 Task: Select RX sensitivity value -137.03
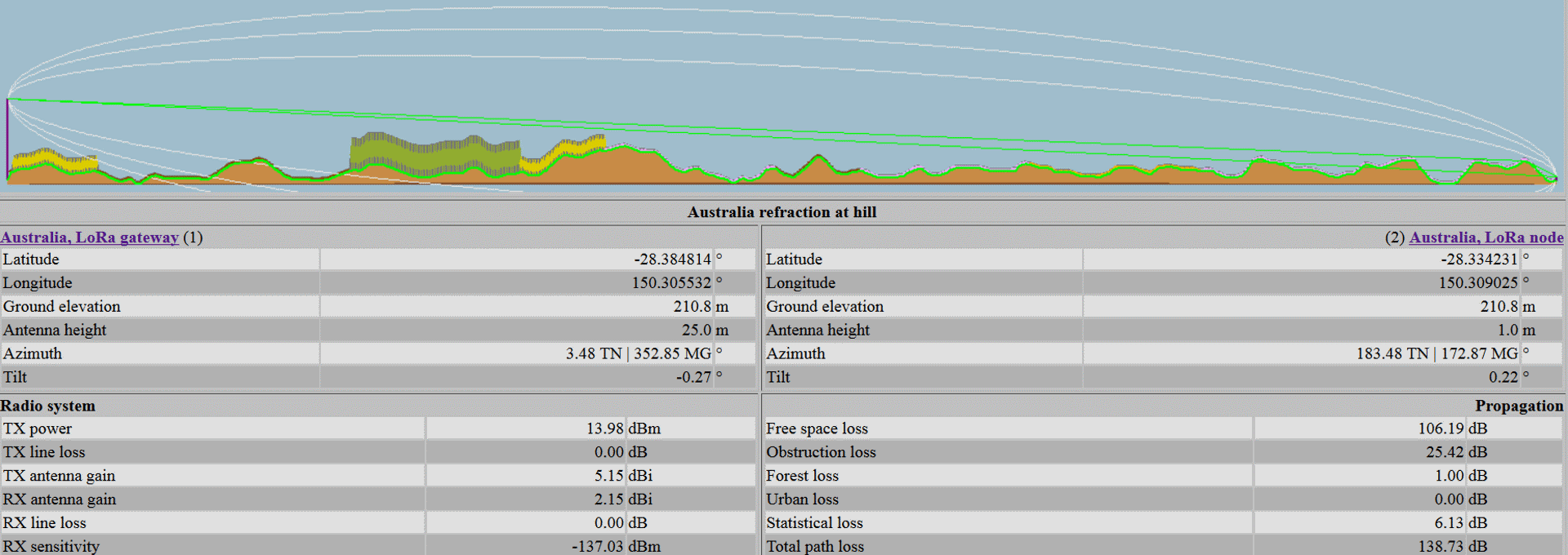coord(598,547)
